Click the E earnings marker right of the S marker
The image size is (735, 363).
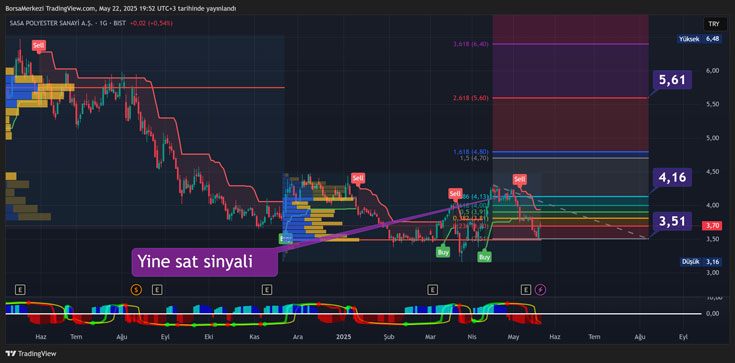(x=157, y=290)
